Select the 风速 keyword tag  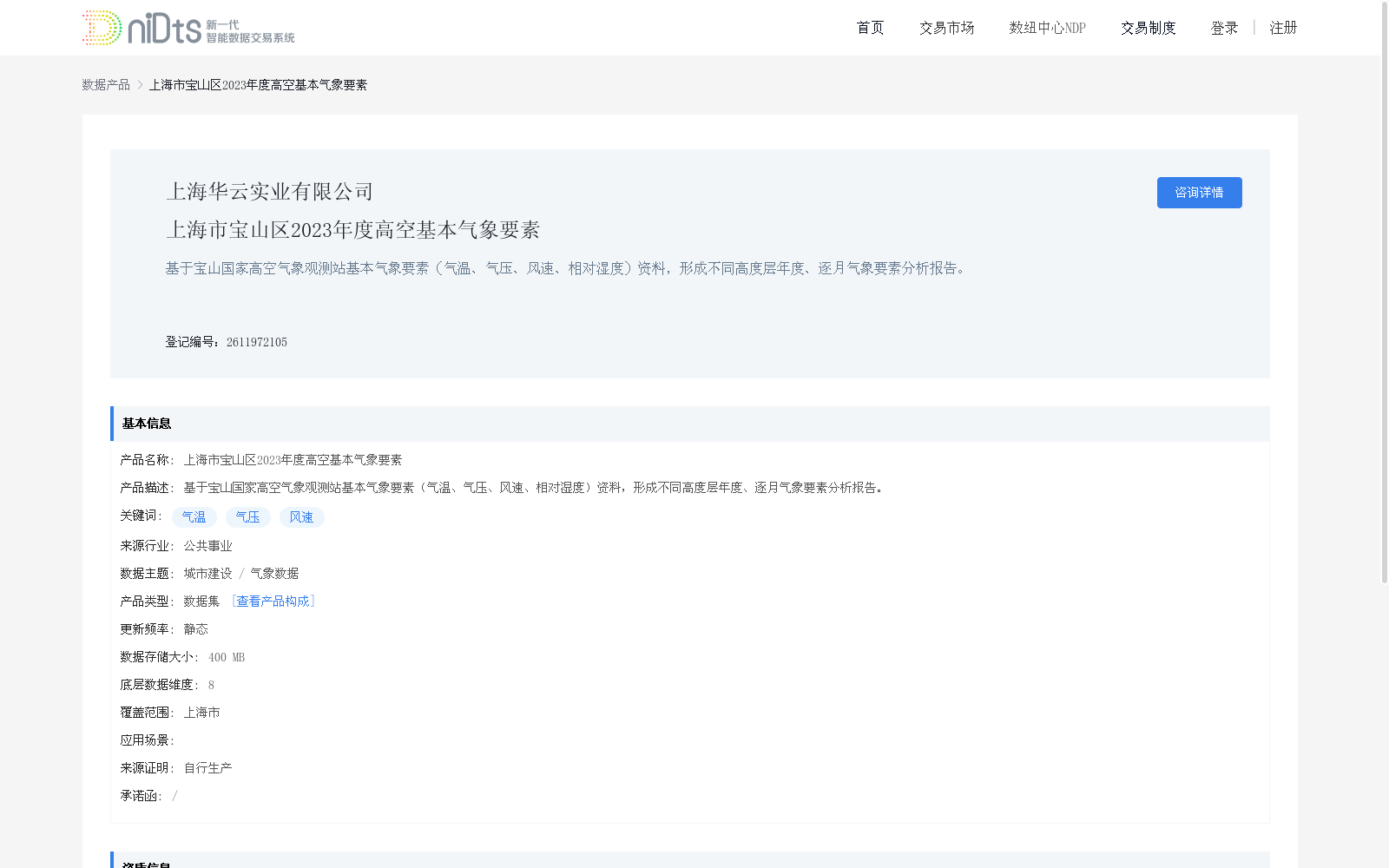[x=301, y=517]
